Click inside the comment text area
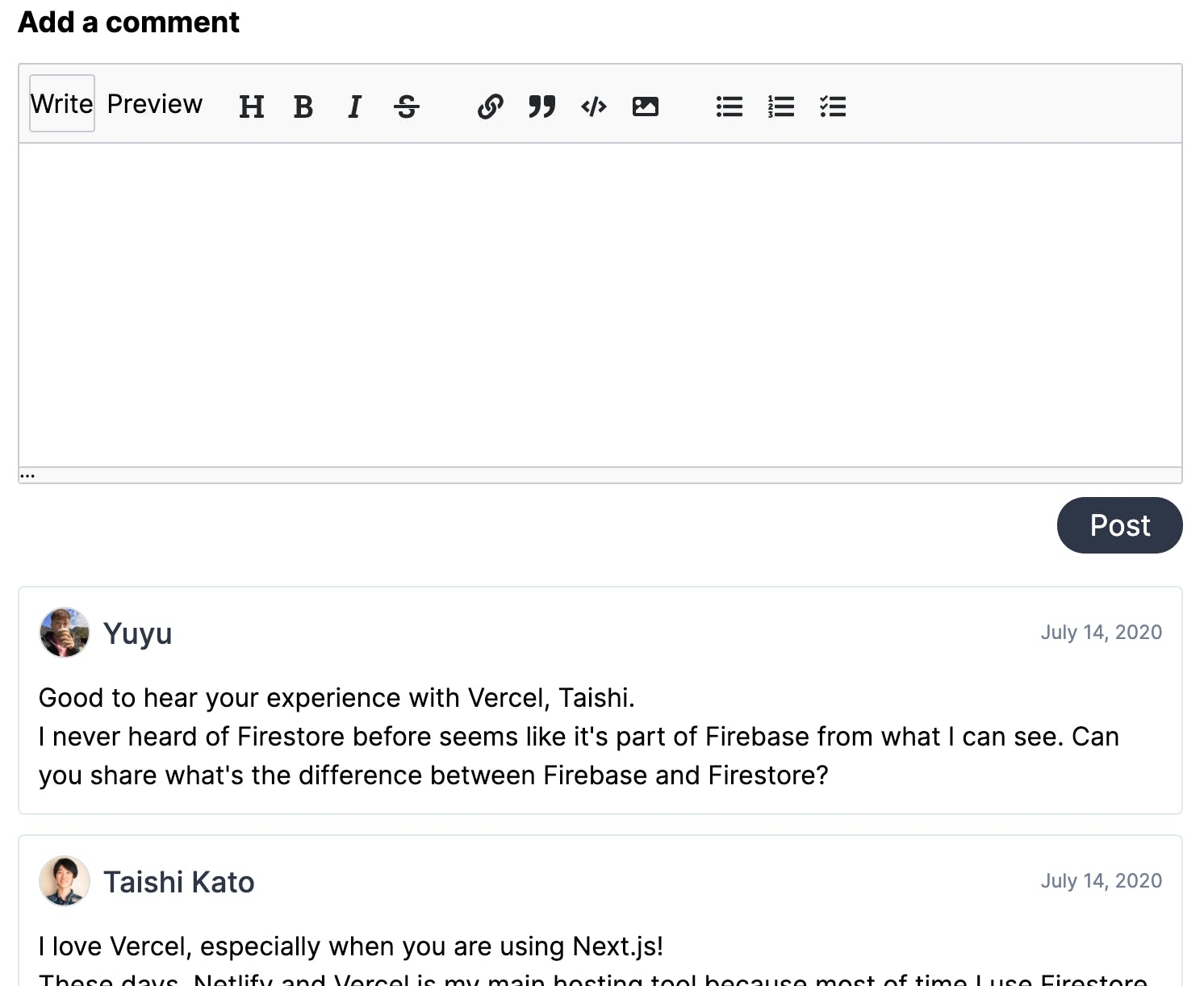Image resolution: width=1204 pixels, height=986 pixels. [x=600, y=305]
